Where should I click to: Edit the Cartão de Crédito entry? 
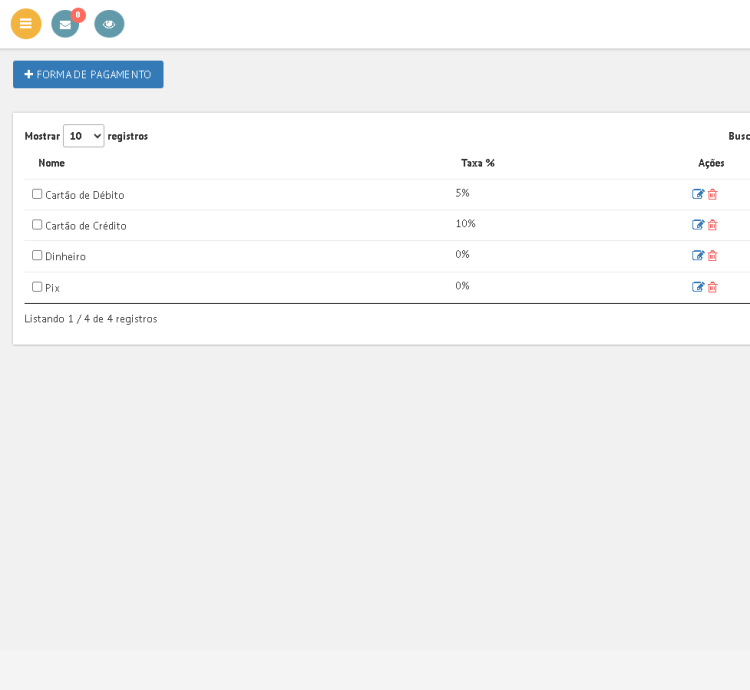click(698, 225)
